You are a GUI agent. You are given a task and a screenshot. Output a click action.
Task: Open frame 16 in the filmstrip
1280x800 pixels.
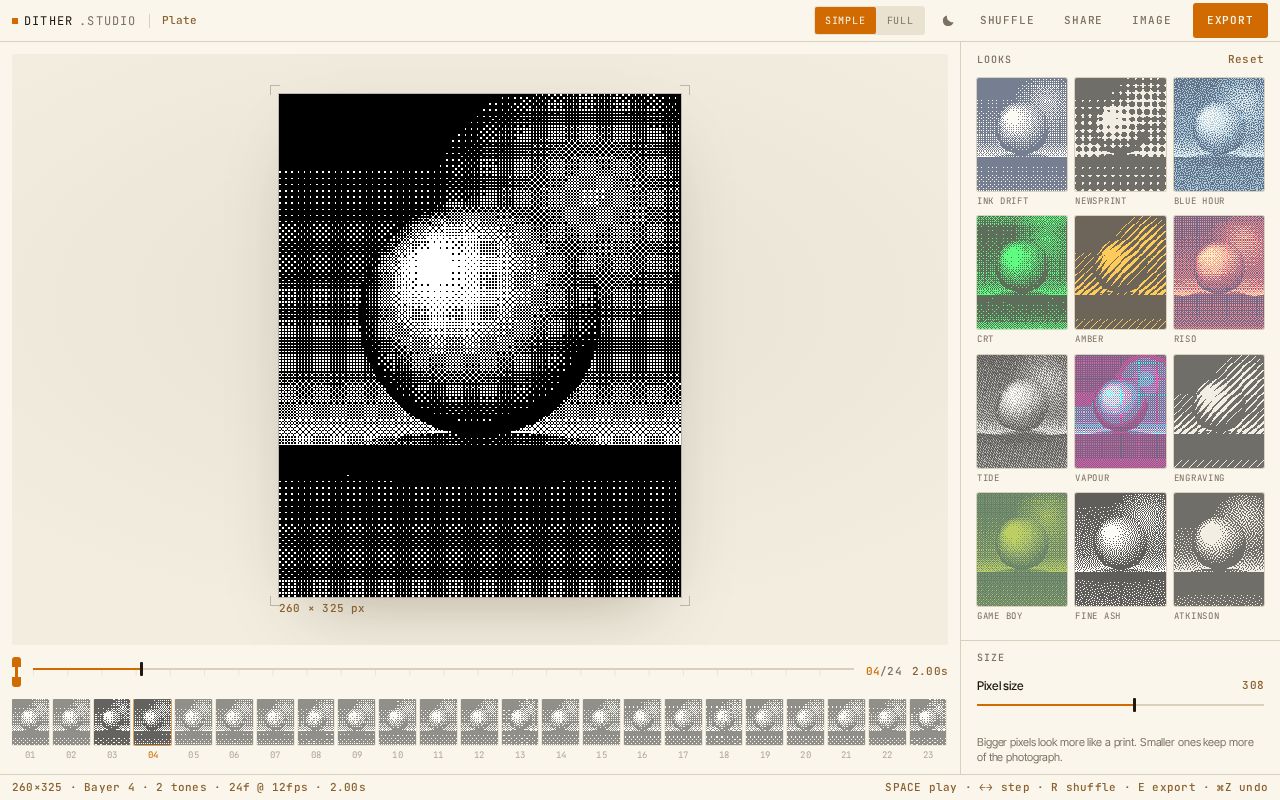(642, 722)
